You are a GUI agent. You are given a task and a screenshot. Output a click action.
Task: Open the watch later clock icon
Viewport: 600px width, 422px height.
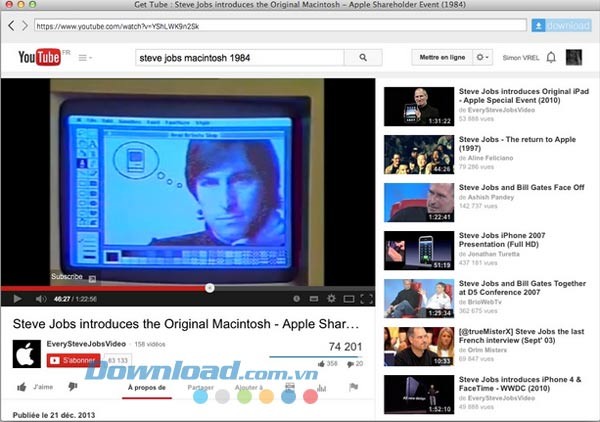[296, 298]
